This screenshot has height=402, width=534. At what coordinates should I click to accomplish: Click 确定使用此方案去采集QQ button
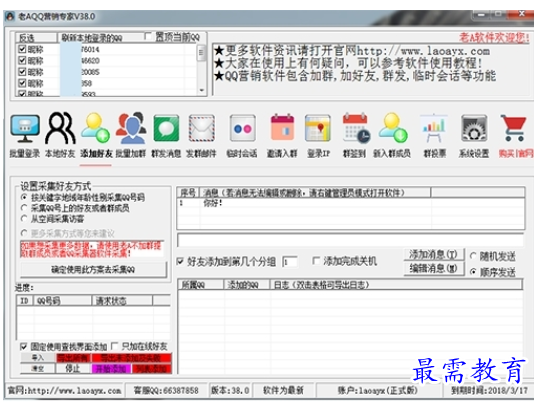coord(93,270)
